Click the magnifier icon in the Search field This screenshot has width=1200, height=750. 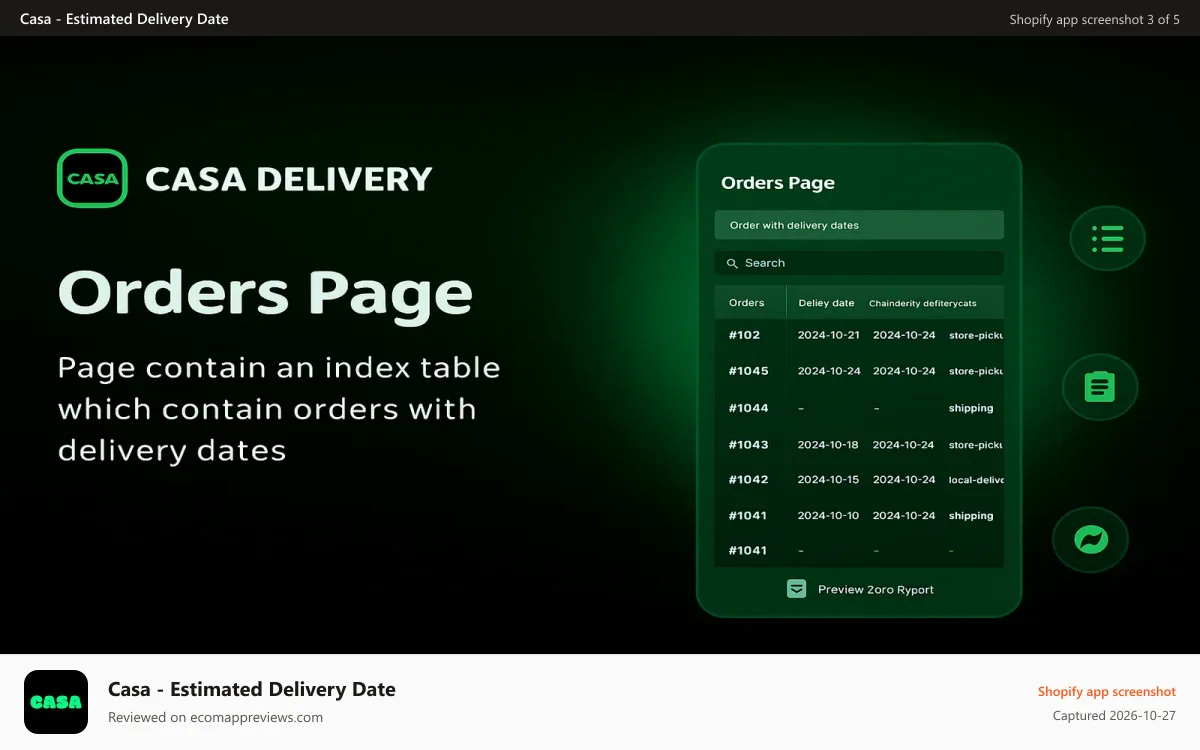point(732,263)
